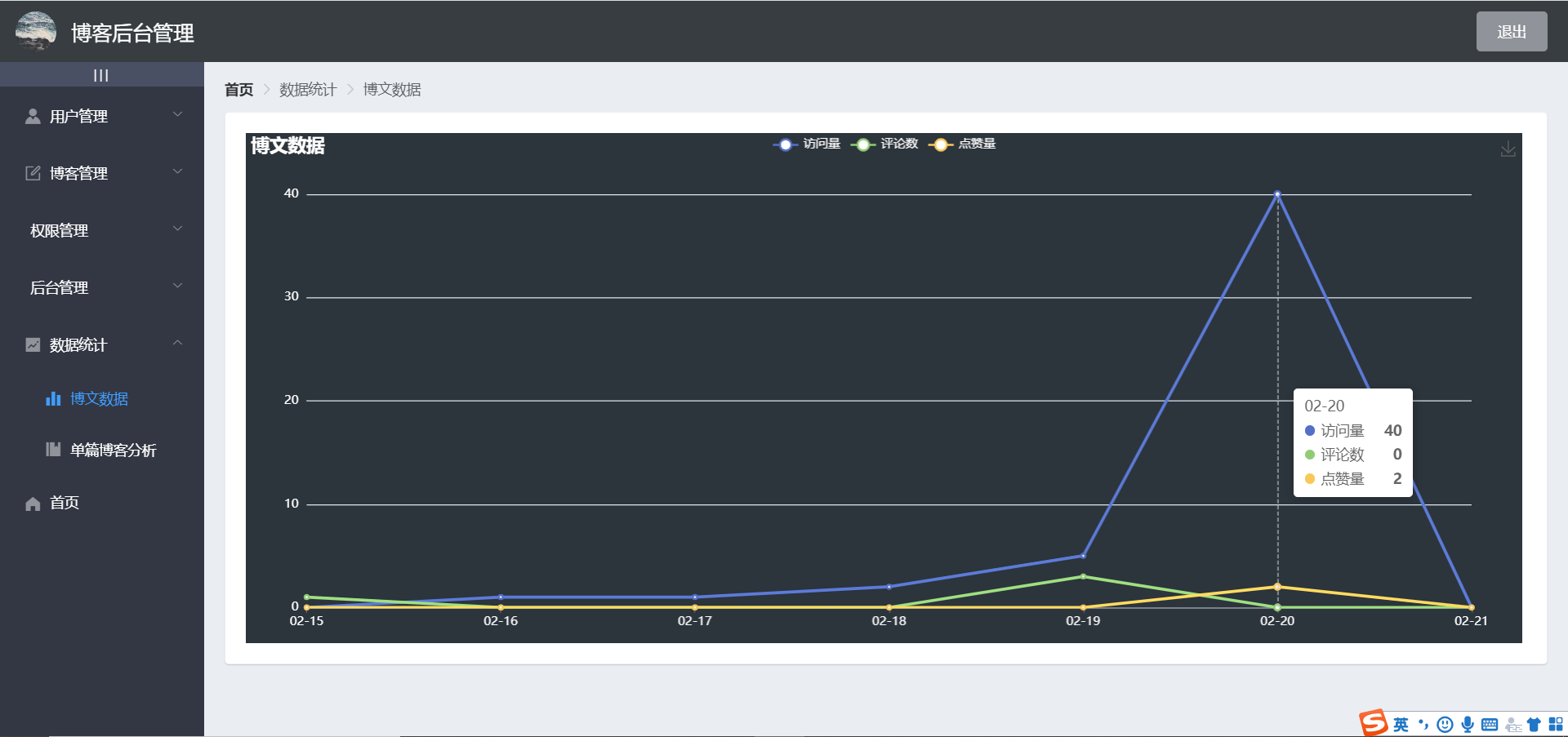
Task: Click the 02-21 x-axis label
Action: click(x=1471, y=621)
